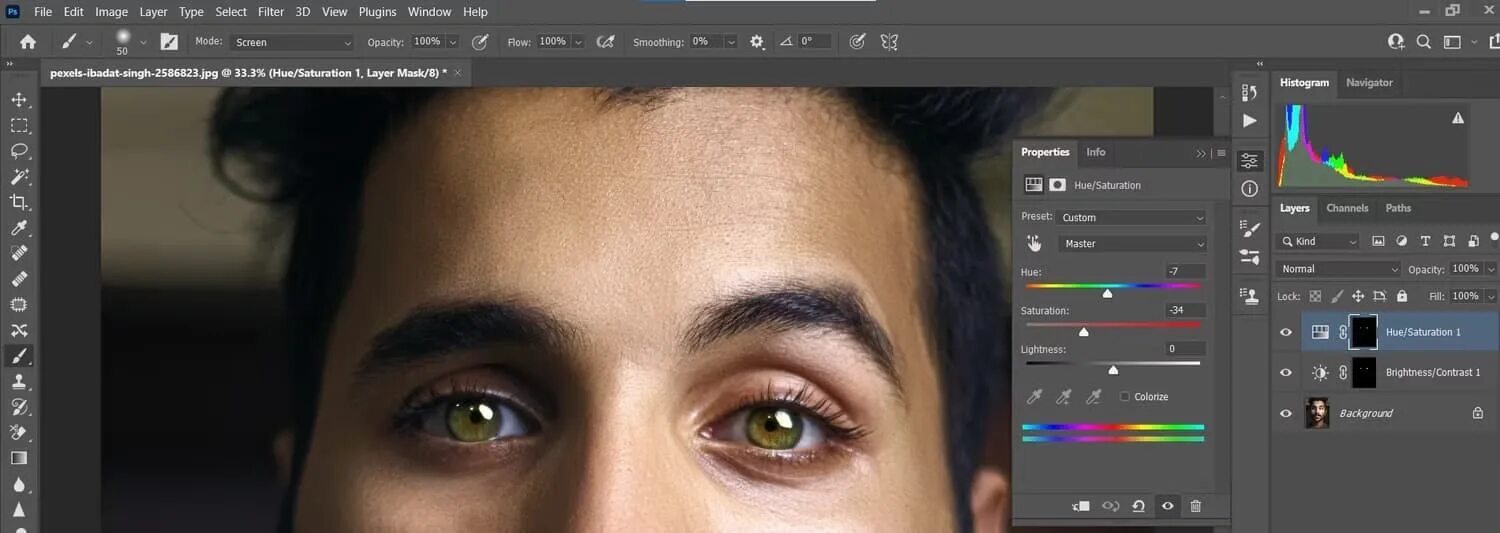Toggle Lock all padlock icon
The height and width of the screenshot is (533, 1500).
(1402, 296)
